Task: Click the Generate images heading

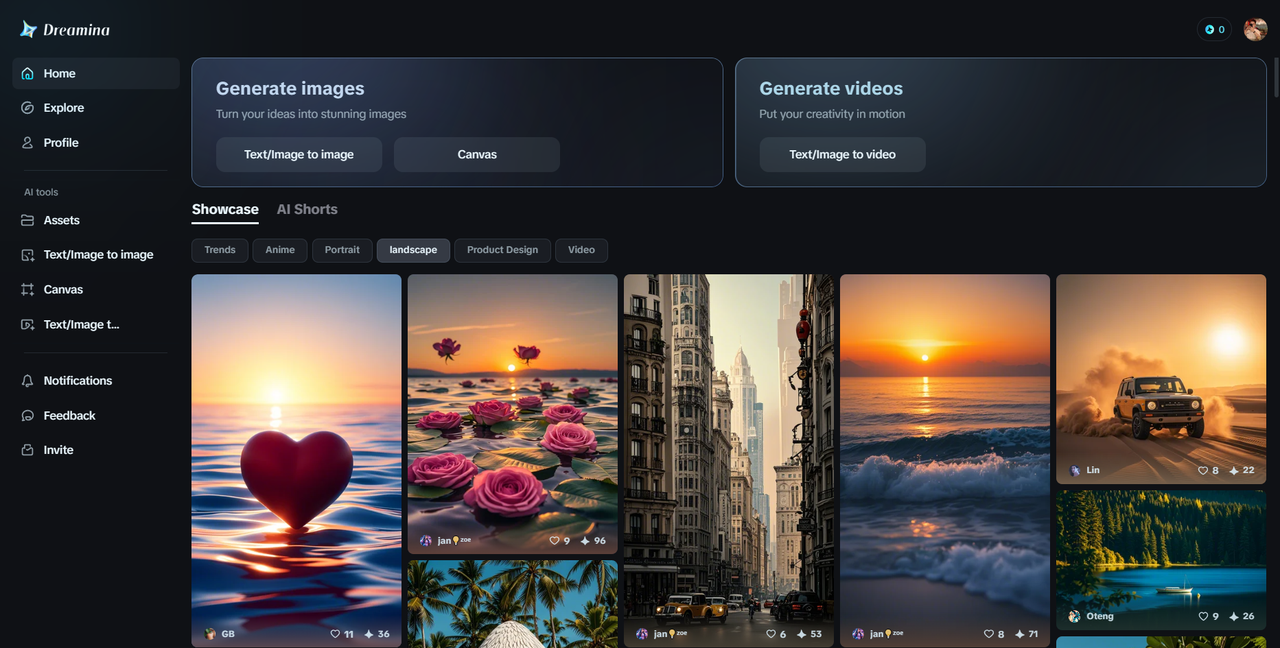Action: 290,89
